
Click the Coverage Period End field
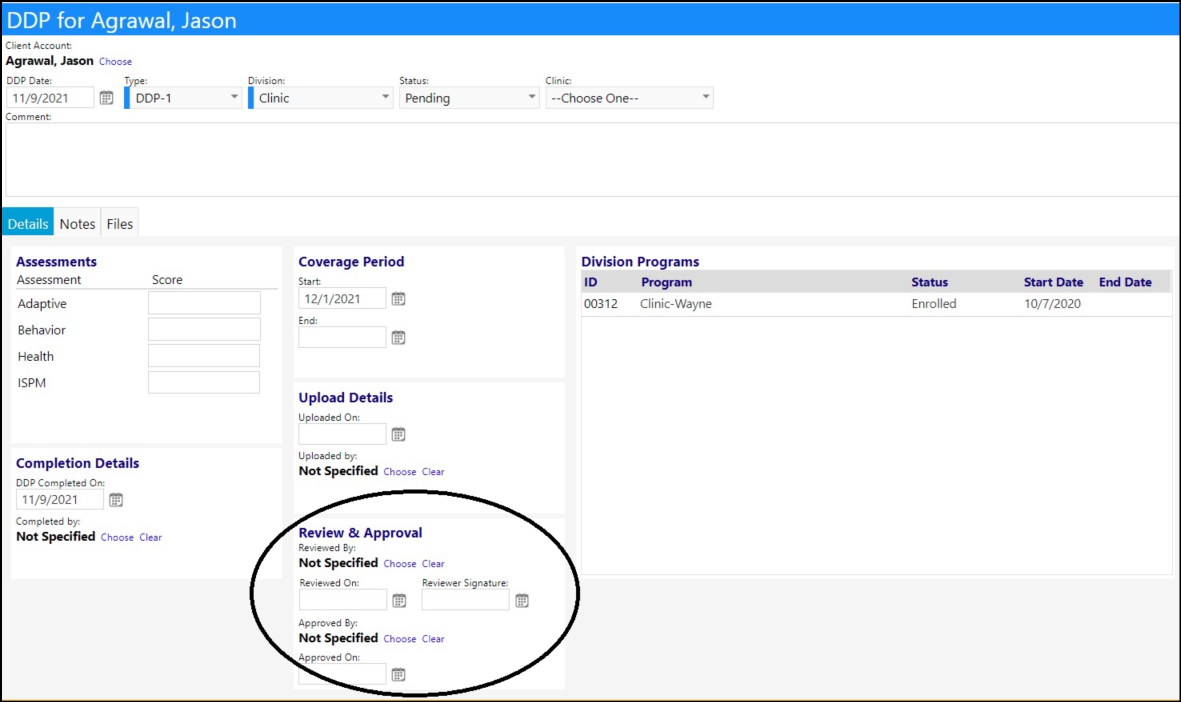tap(342, 337)
